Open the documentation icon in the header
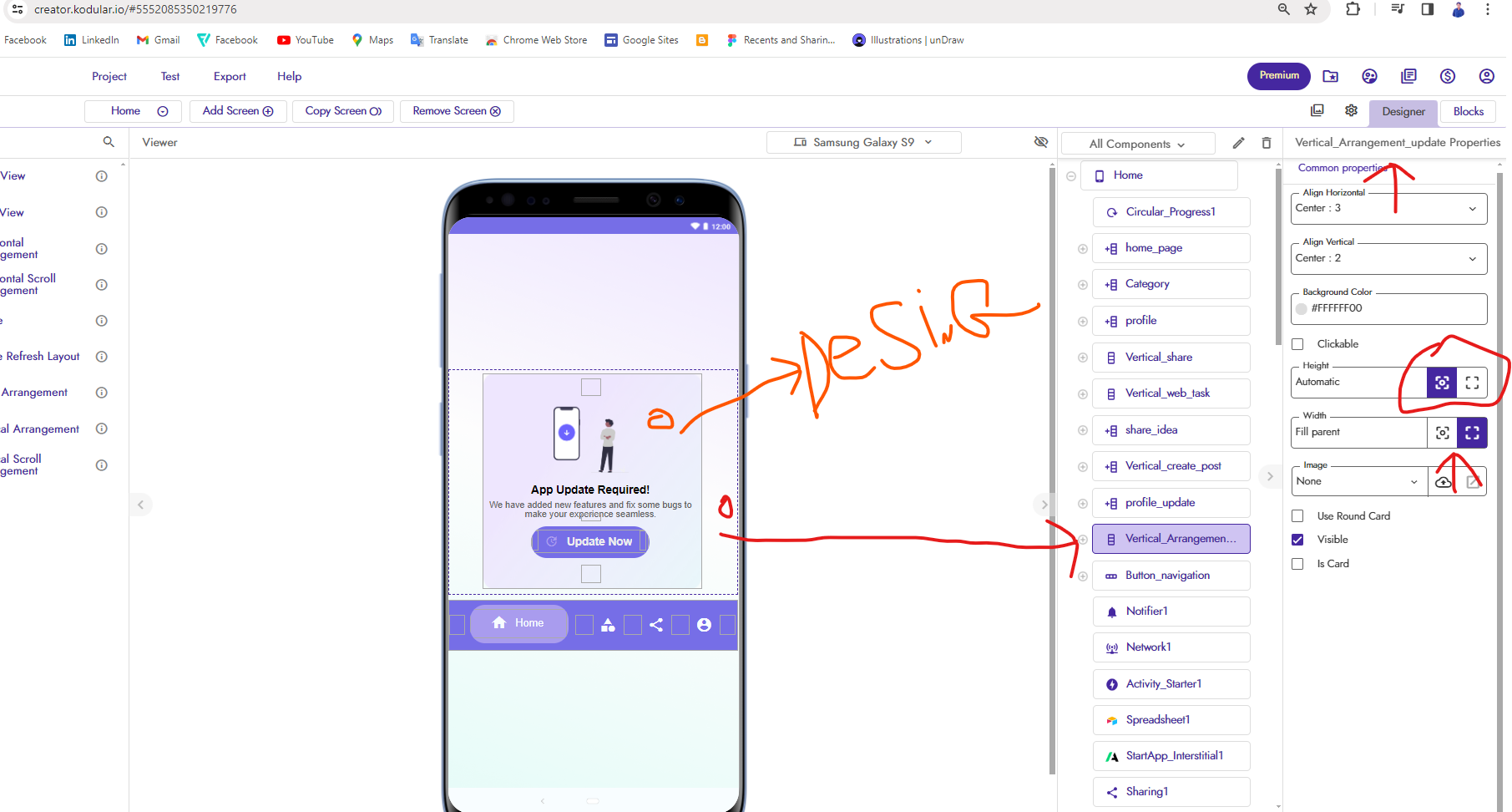 [1408, 76]
